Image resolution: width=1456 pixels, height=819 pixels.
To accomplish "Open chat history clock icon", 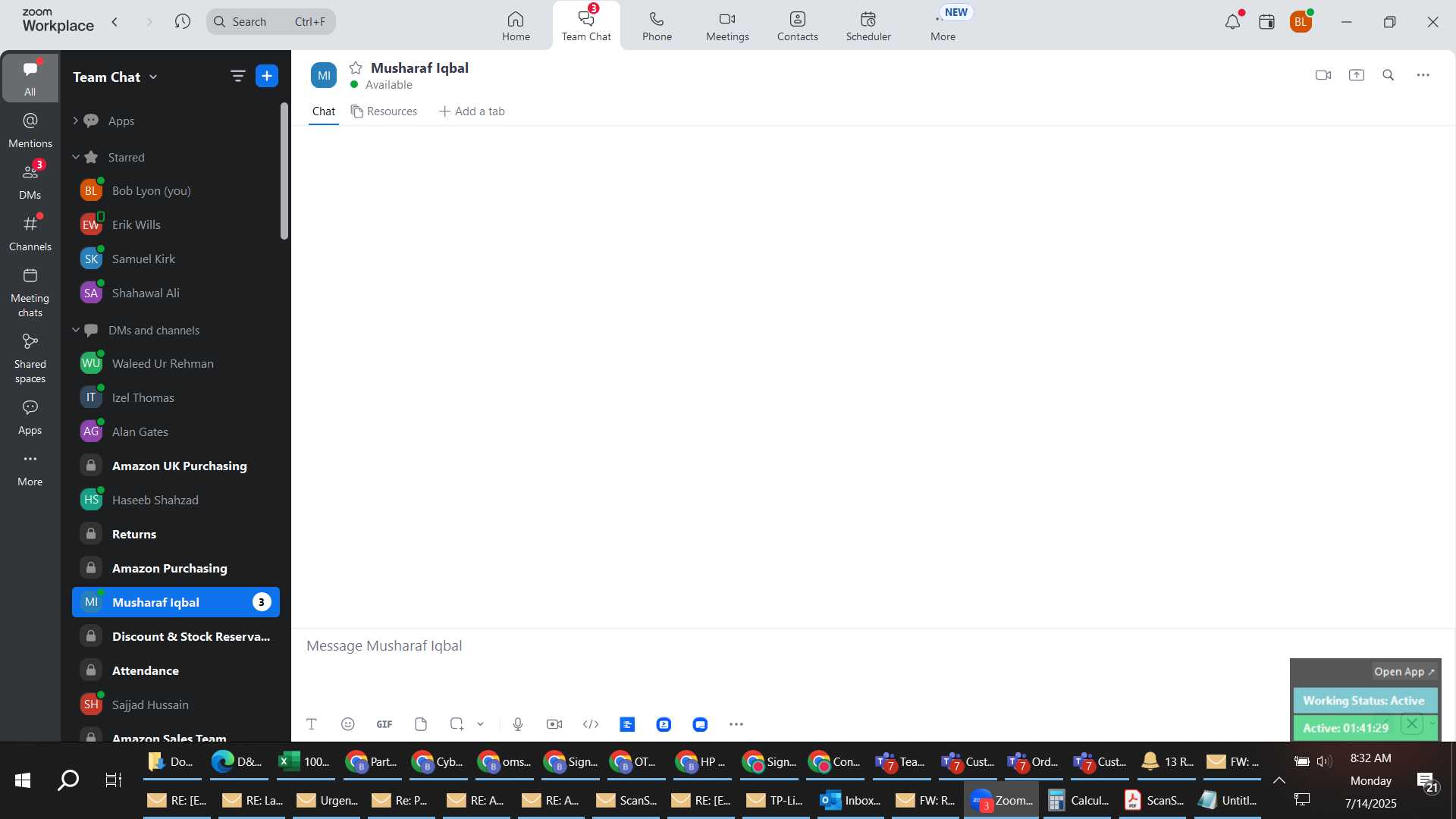I will point(182,21).
